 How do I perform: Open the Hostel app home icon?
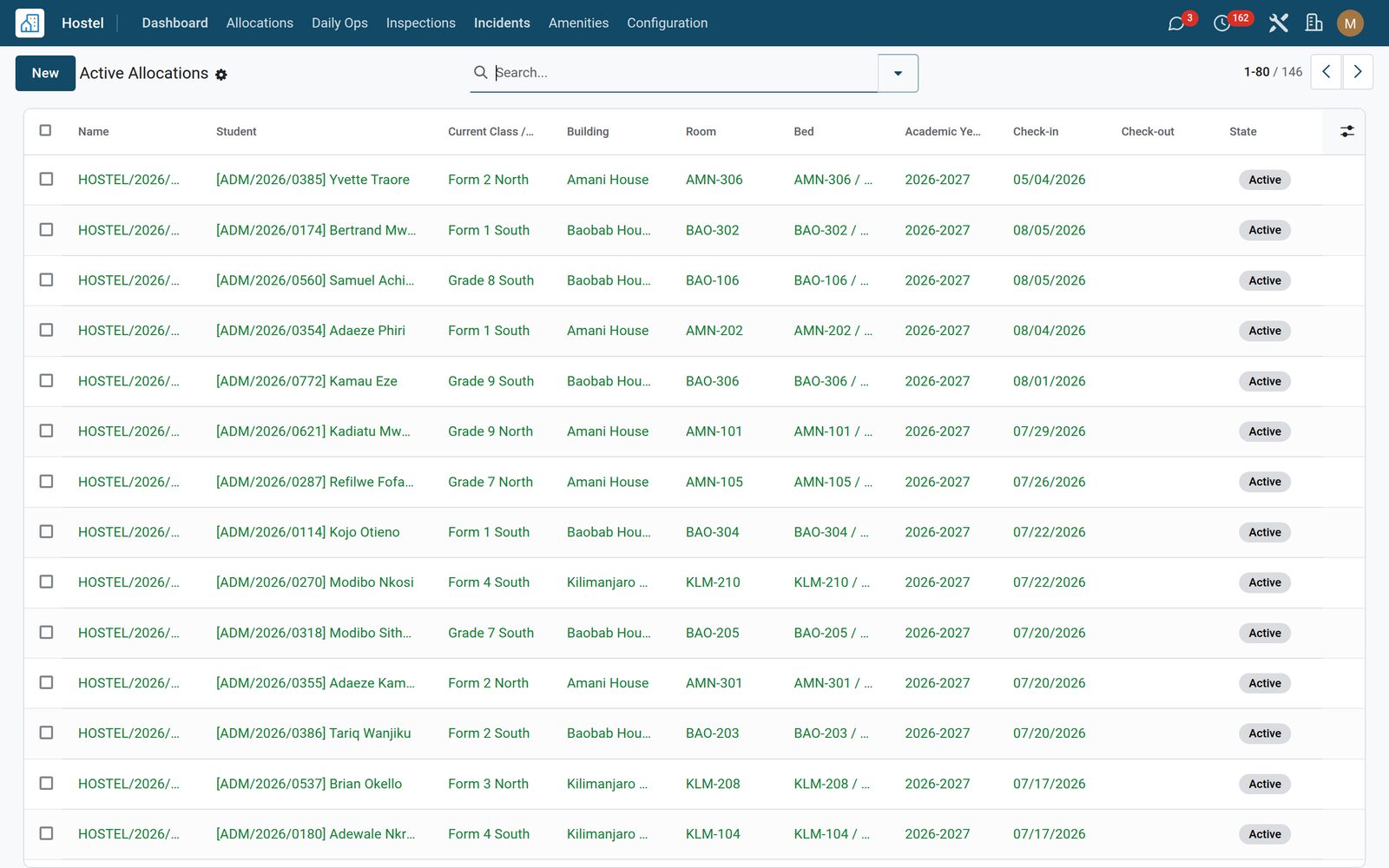[x=30, y=23]
